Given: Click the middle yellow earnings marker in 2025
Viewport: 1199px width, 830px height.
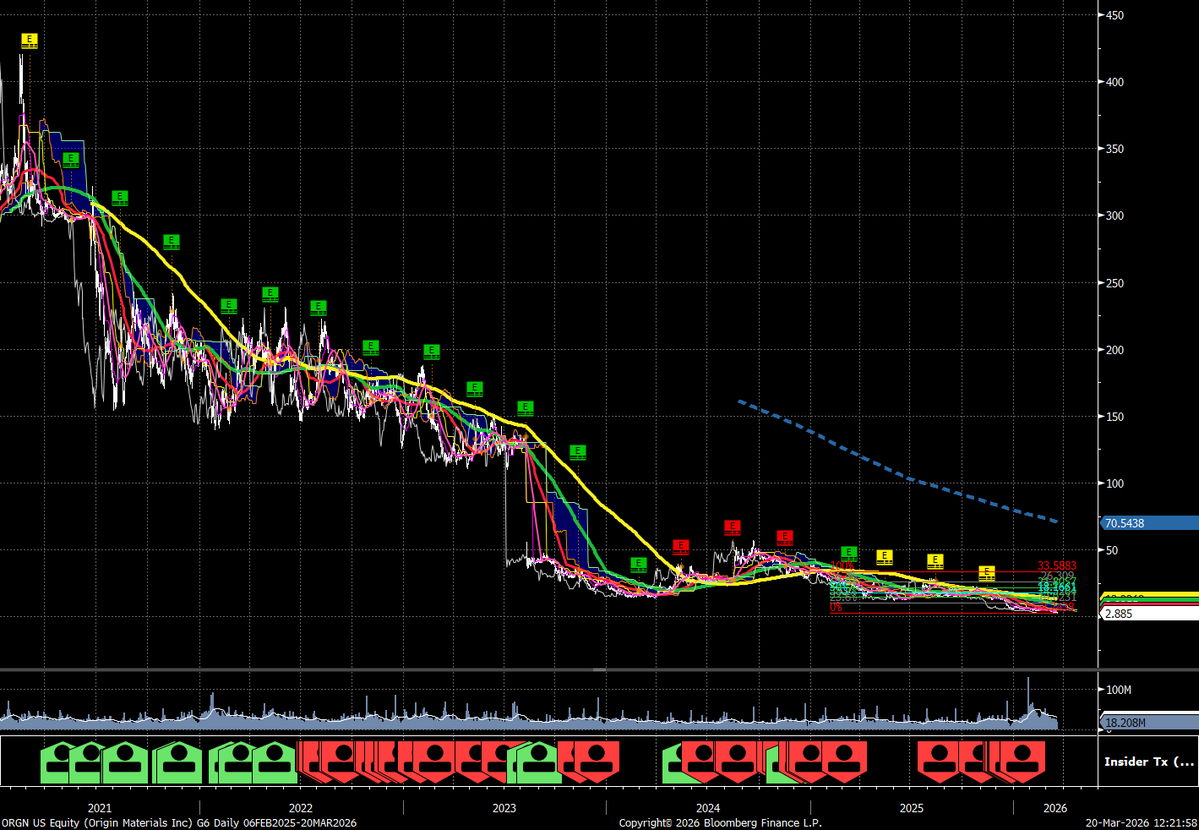Looking at the screenshot, I should click(x=935, y=561).
